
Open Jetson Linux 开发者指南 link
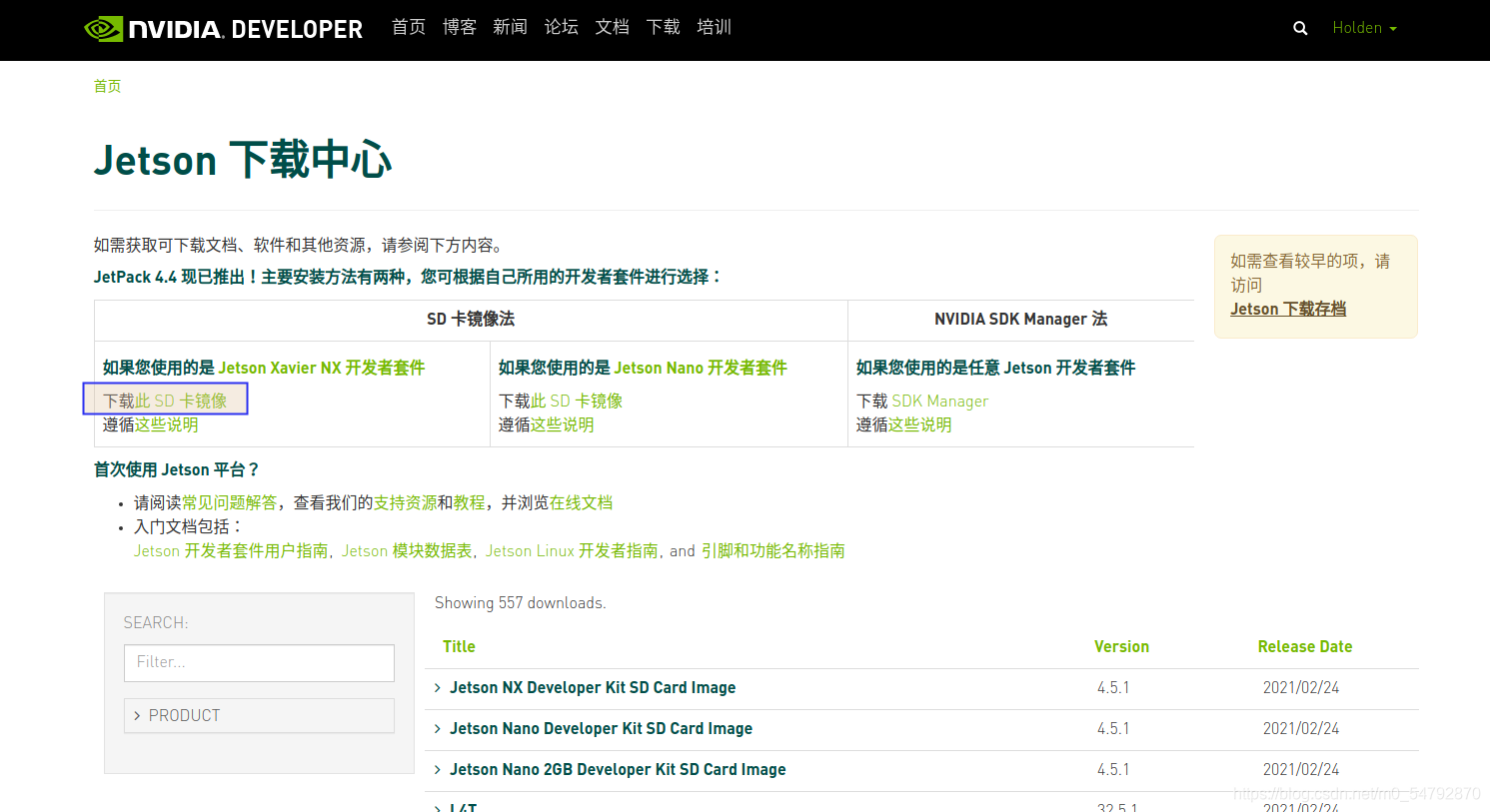coord(572,550)
